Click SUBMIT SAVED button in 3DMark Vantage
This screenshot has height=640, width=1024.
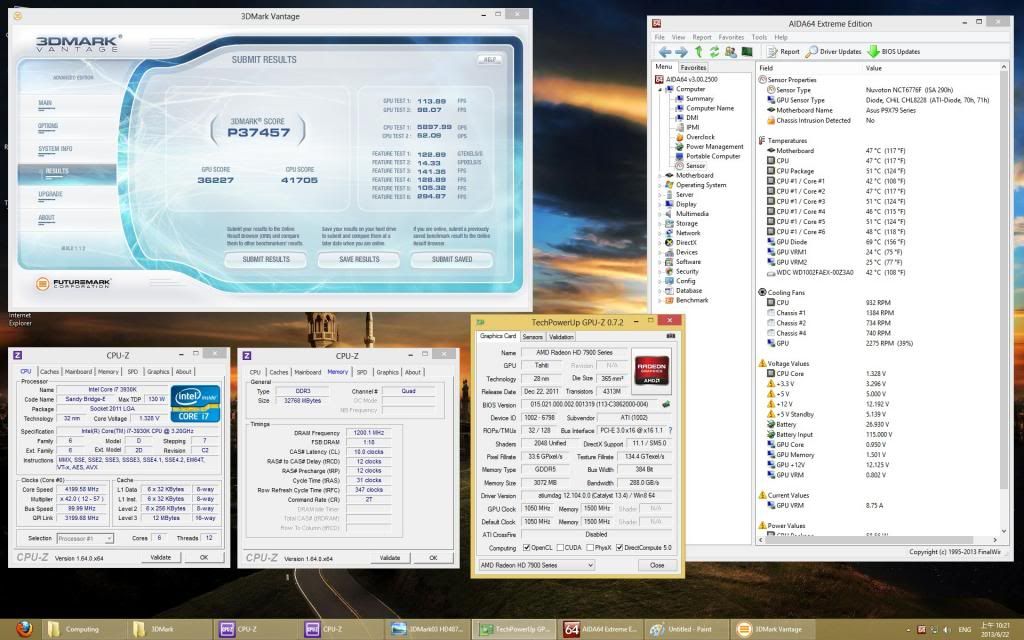452,259
